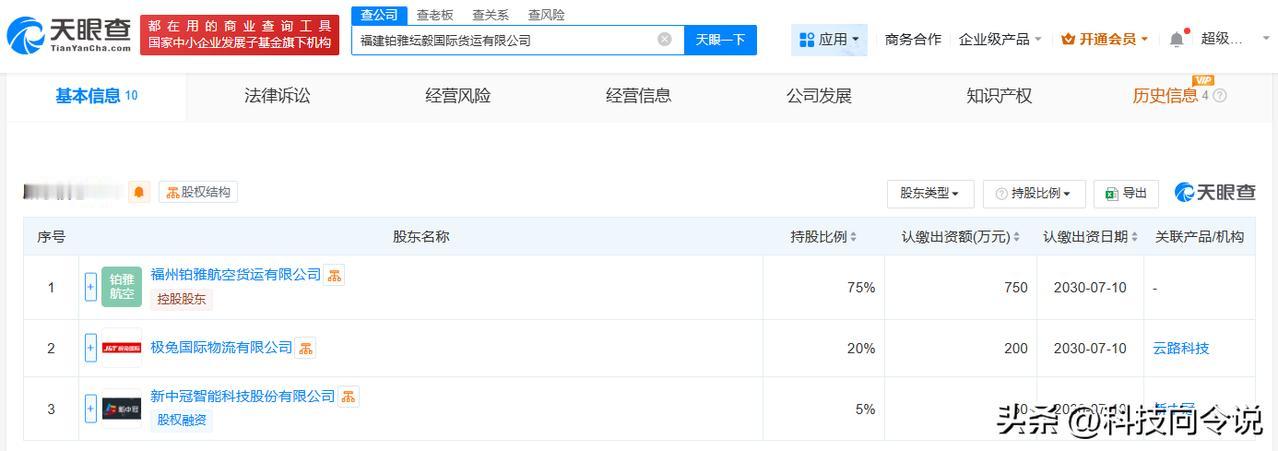The image size is (1278, 451).
Task: Click the 股权融资 tag
Action: [182, 420]
